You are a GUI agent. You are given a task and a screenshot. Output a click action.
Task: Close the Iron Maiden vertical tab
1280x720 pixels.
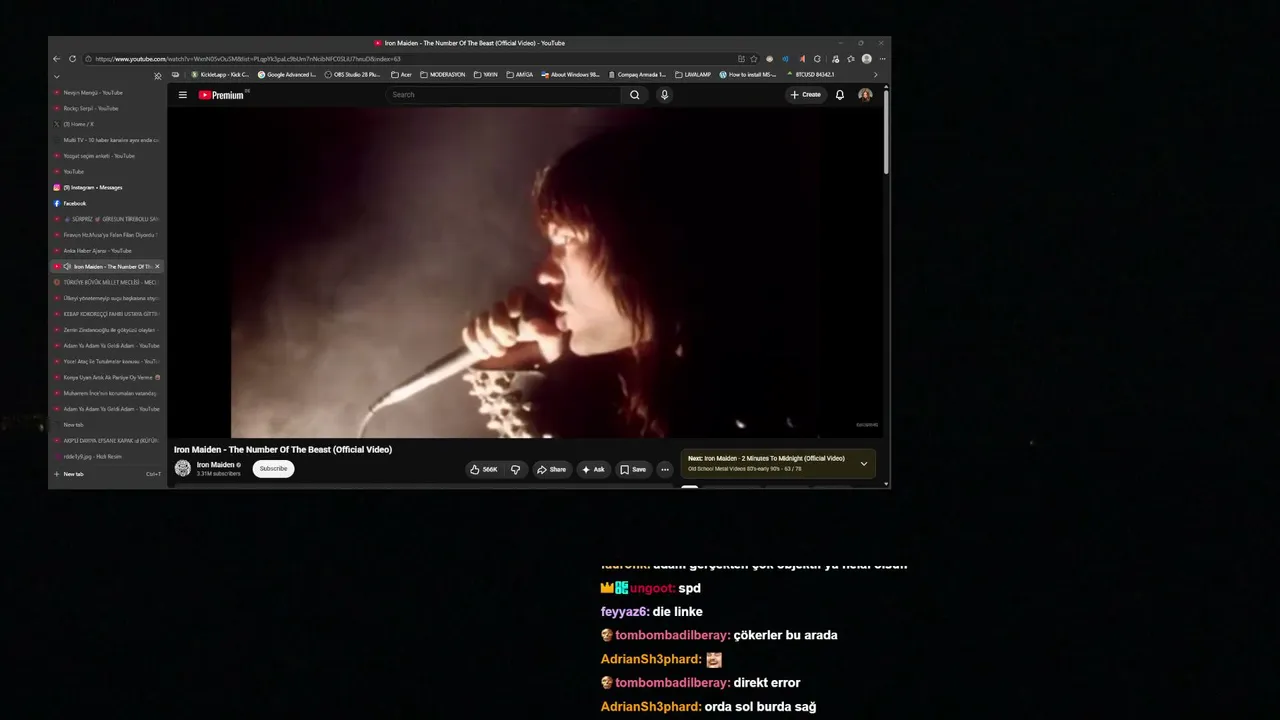coord(157,267)
